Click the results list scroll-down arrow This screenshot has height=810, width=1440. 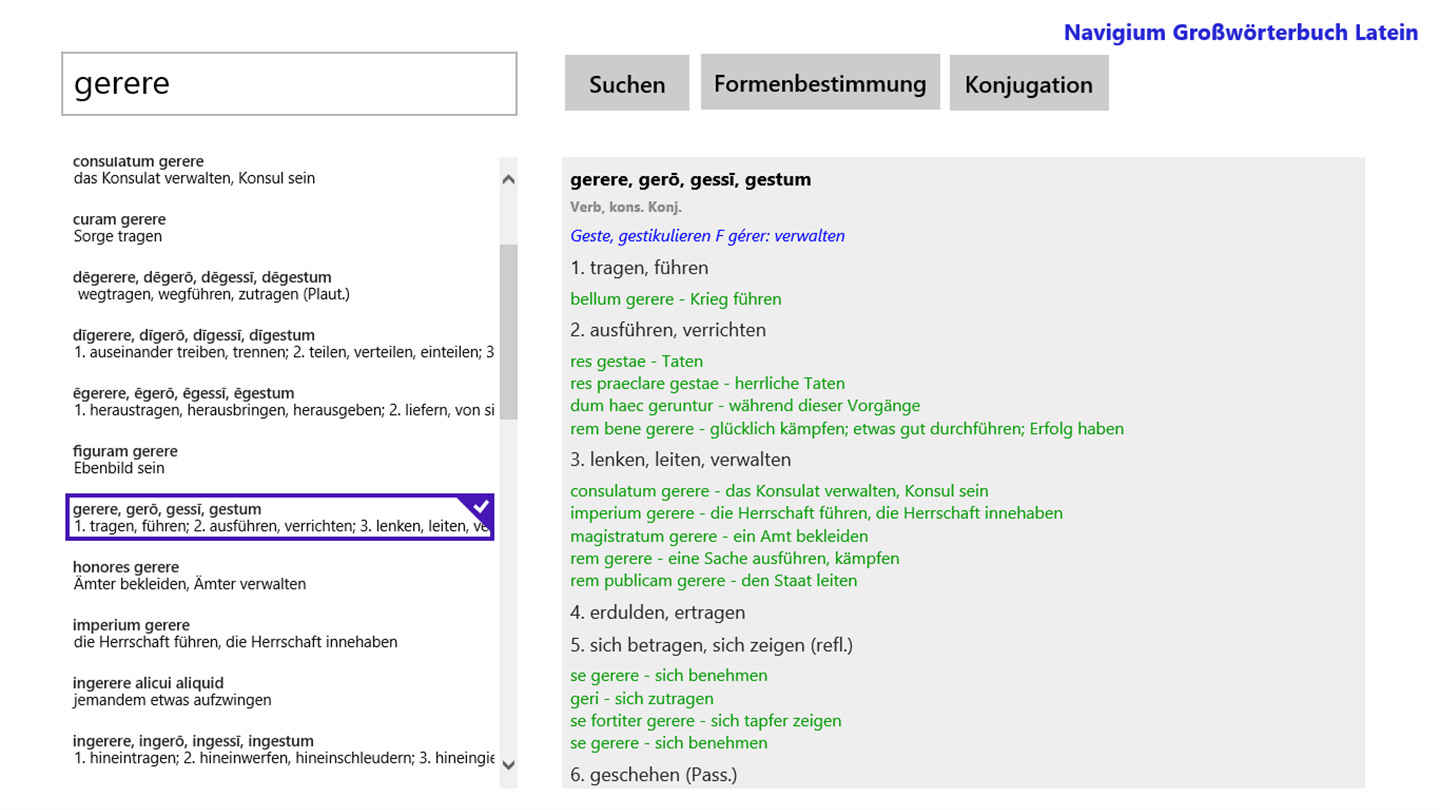click(x=508, y=765)
